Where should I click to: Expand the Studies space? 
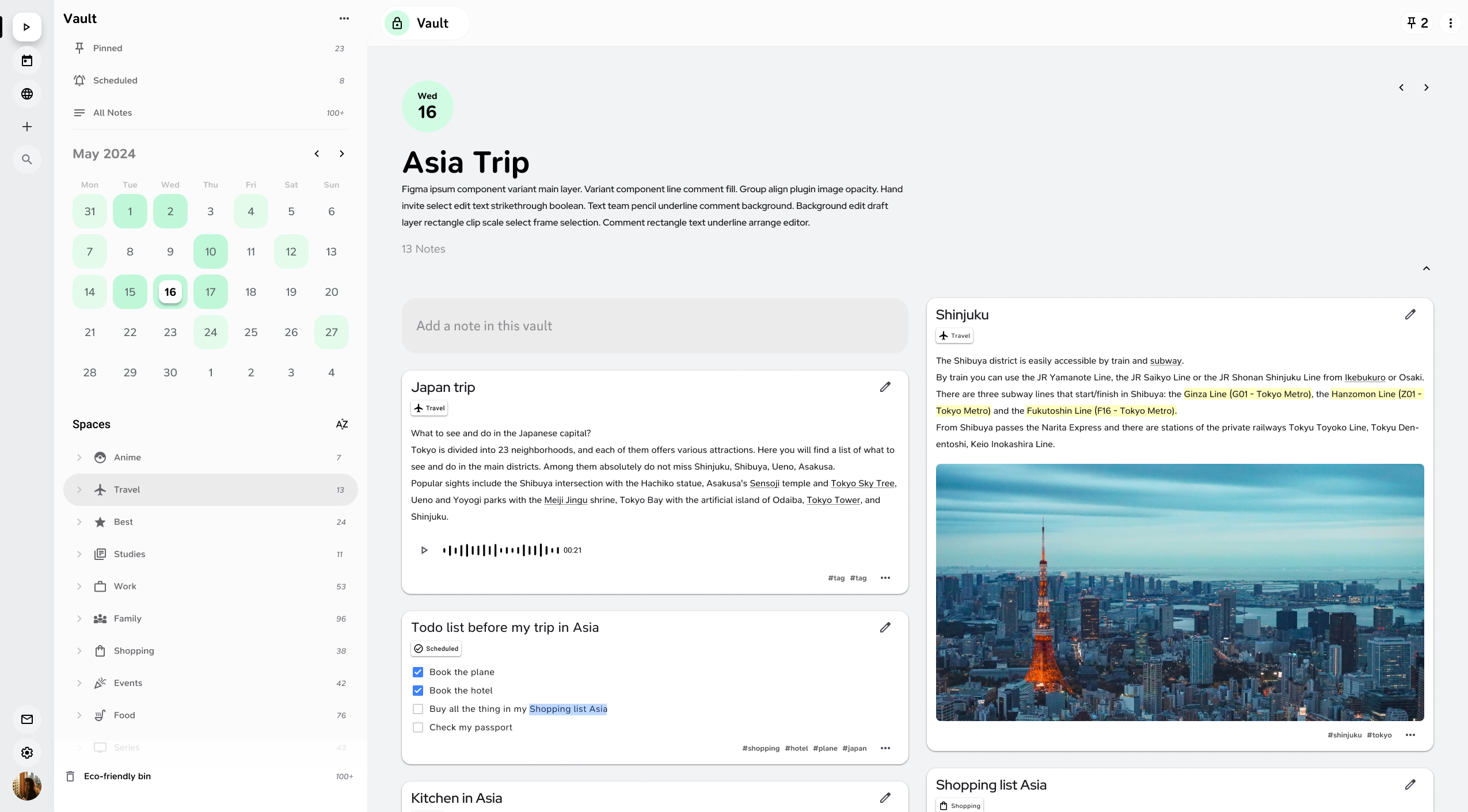pyautogui.click(x=79, y=554)
